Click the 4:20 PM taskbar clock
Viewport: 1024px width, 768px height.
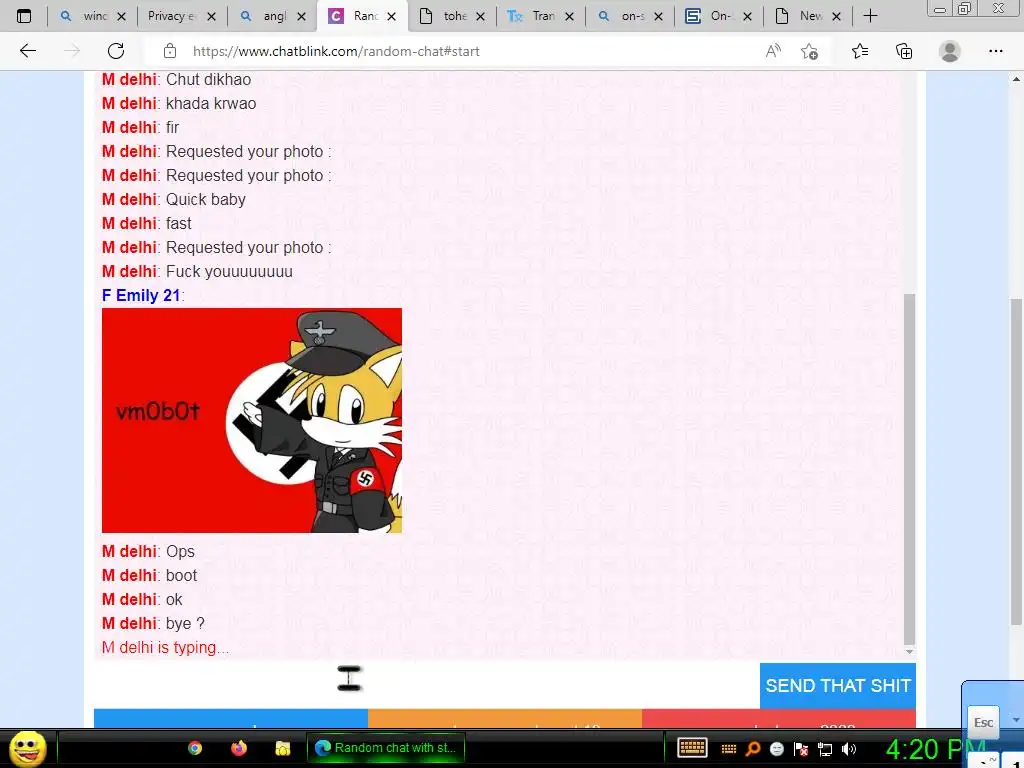click(x=936, y=749)
